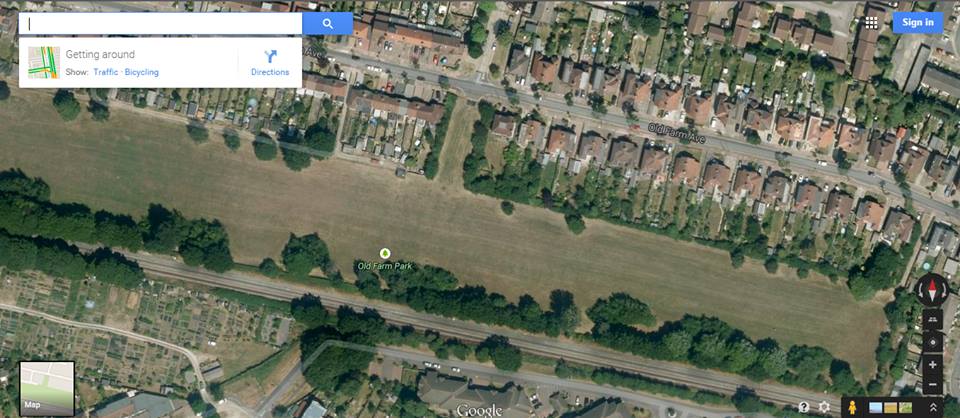Screen dimensions: 960x418
Task: Toggle the Traffic layer
Action: tap(105, 72)
